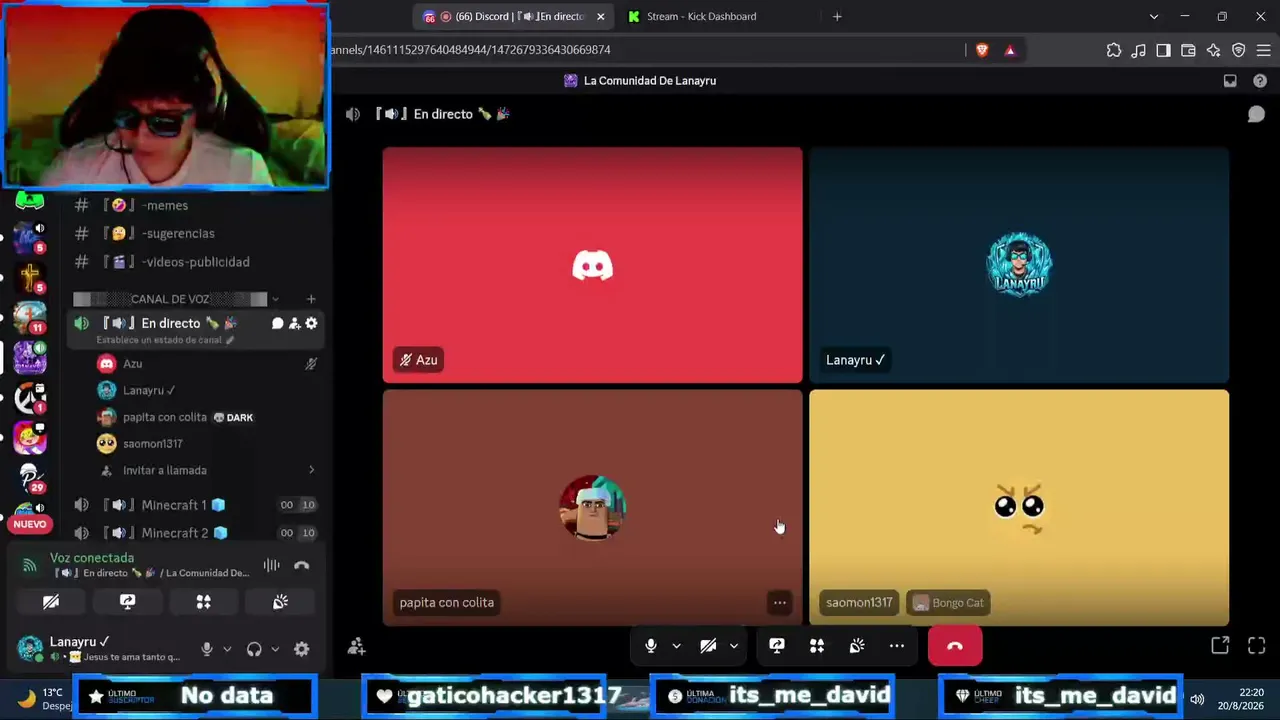Open the browser hamburger menu
The width and height of the screenshot is (1280, 720).
click(x=1263, y=50)
